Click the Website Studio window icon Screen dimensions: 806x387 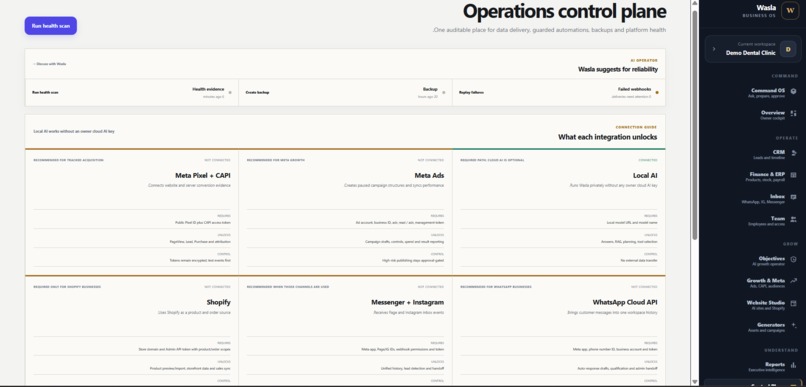(794, 303)
